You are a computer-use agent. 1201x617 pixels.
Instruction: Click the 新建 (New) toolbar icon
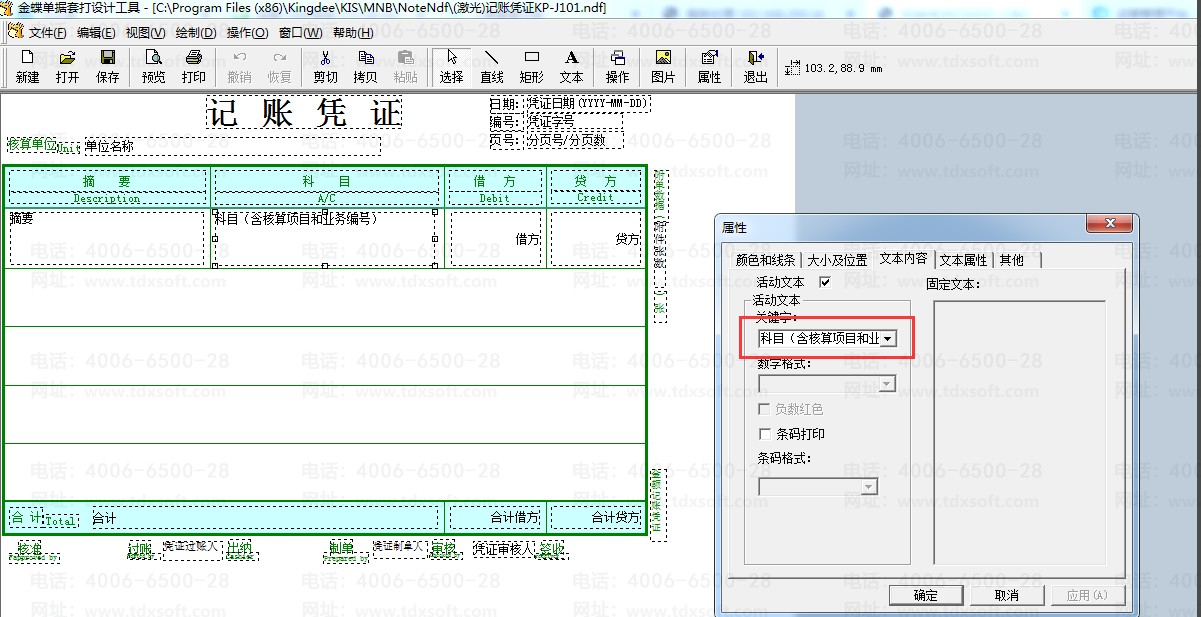27,66
